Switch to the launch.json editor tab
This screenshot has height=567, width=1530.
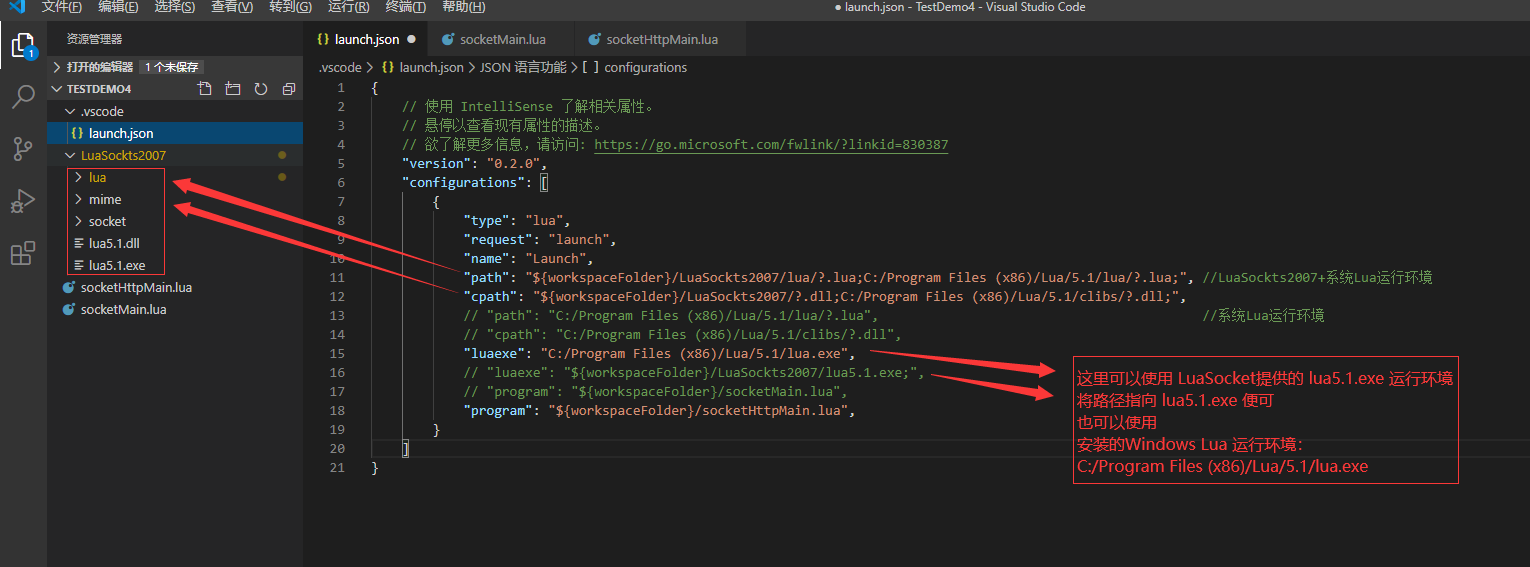(x=365, y=40)
